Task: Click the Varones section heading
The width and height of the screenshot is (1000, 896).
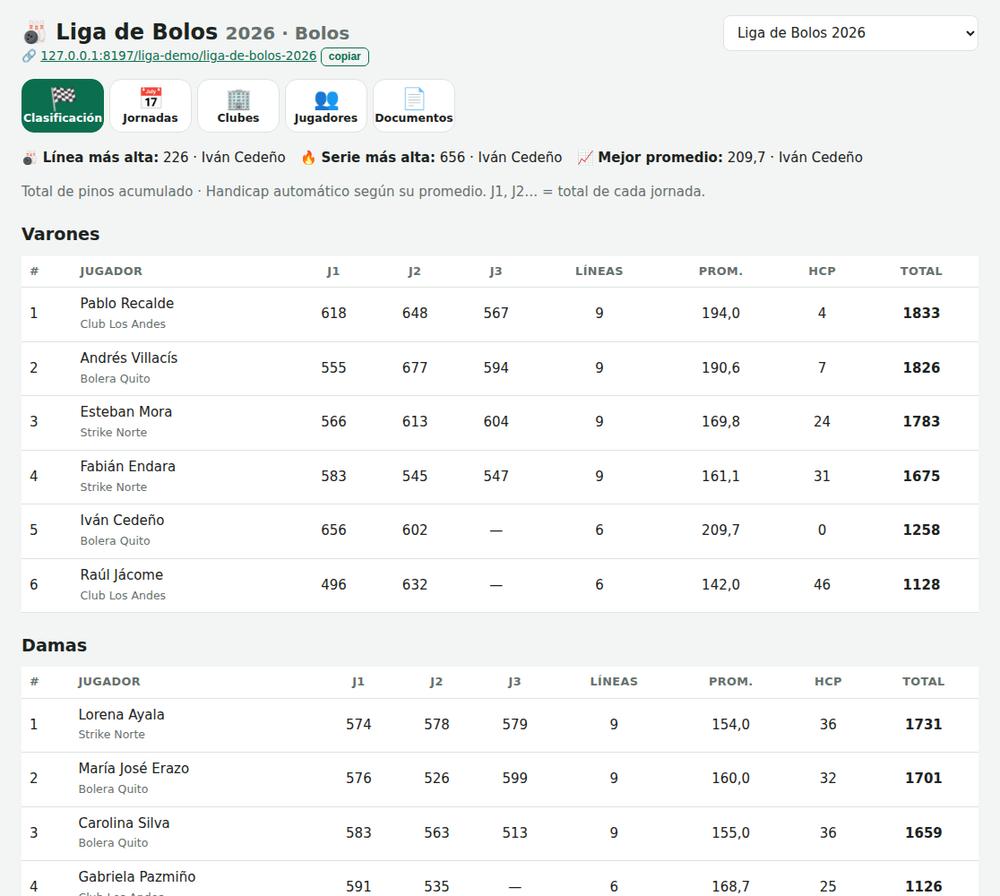Action: [61, 234]
